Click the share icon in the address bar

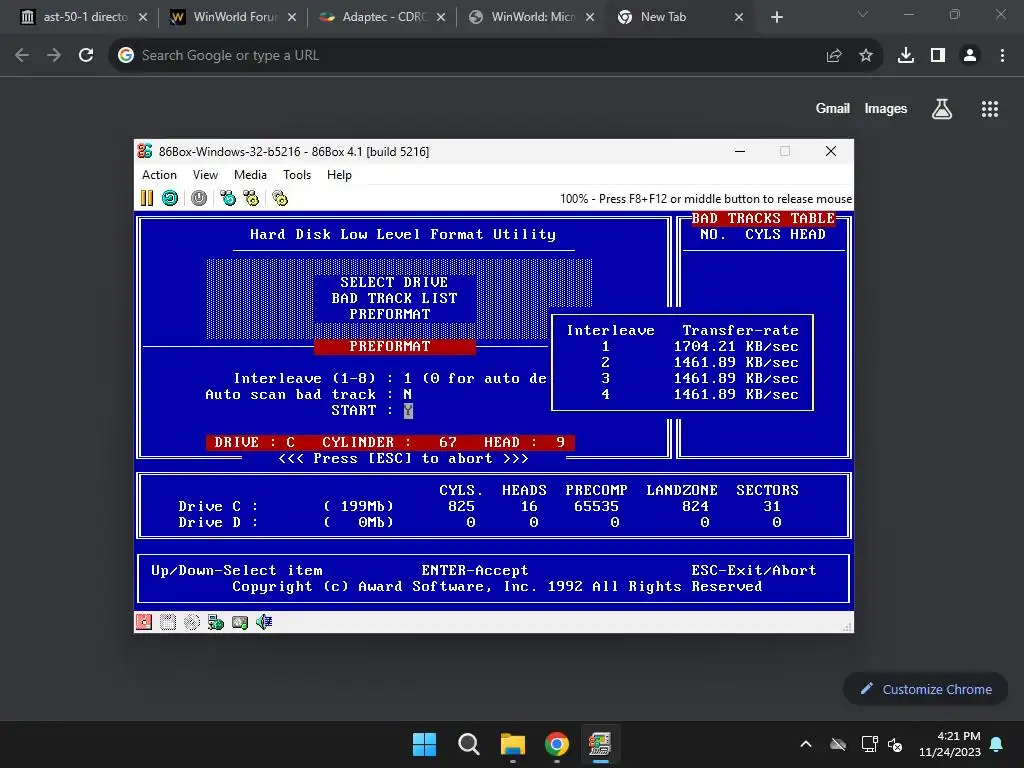[x=833, y=56]
